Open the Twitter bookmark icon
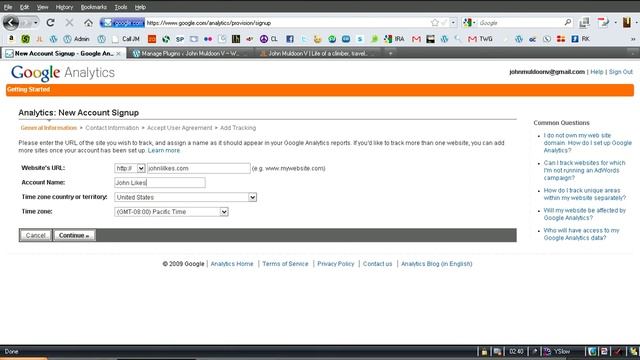Screen dimensions: 640x360 click(304, 39)
